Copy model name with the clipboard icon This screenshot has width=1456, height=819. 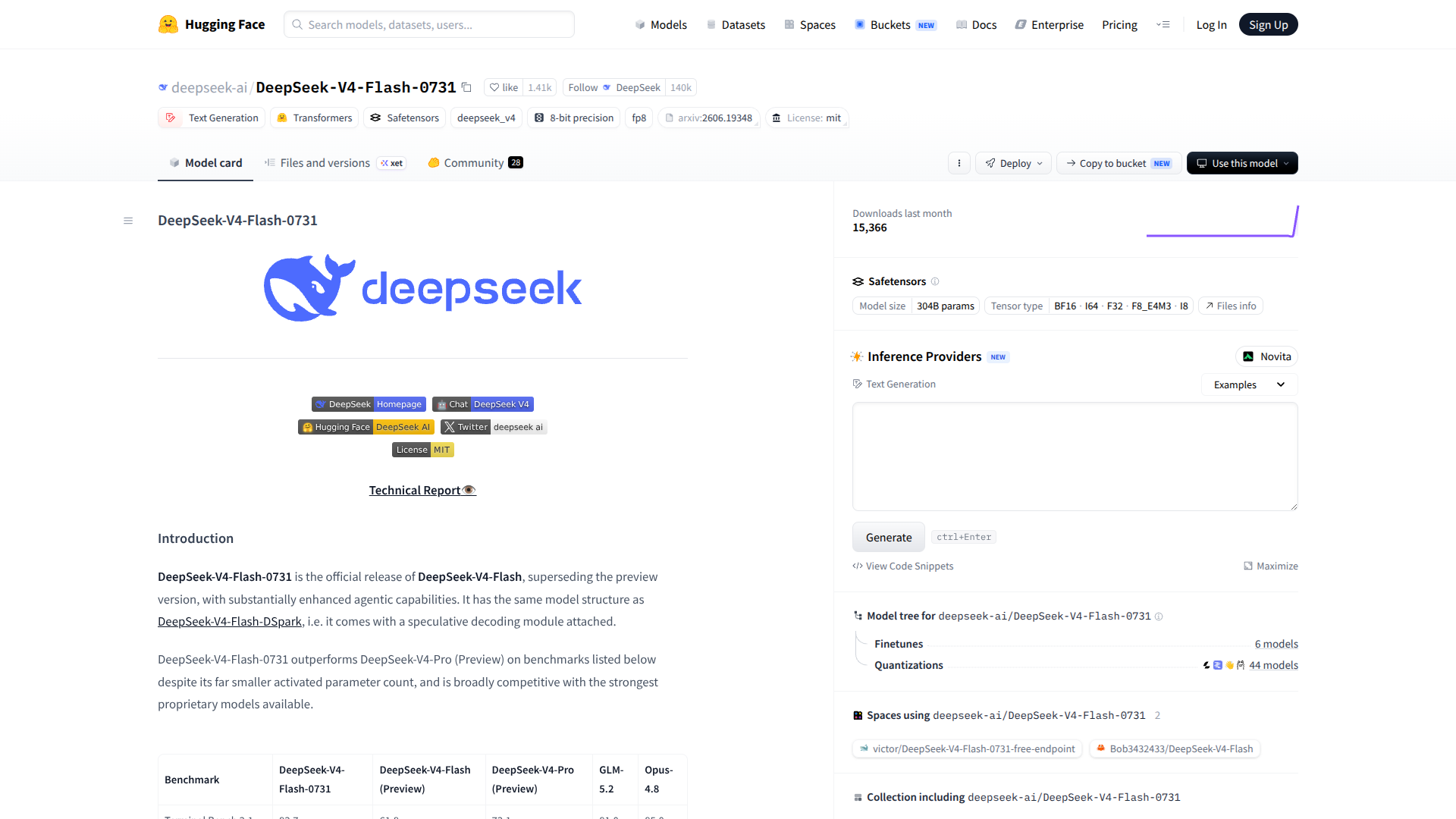point(467,87)
